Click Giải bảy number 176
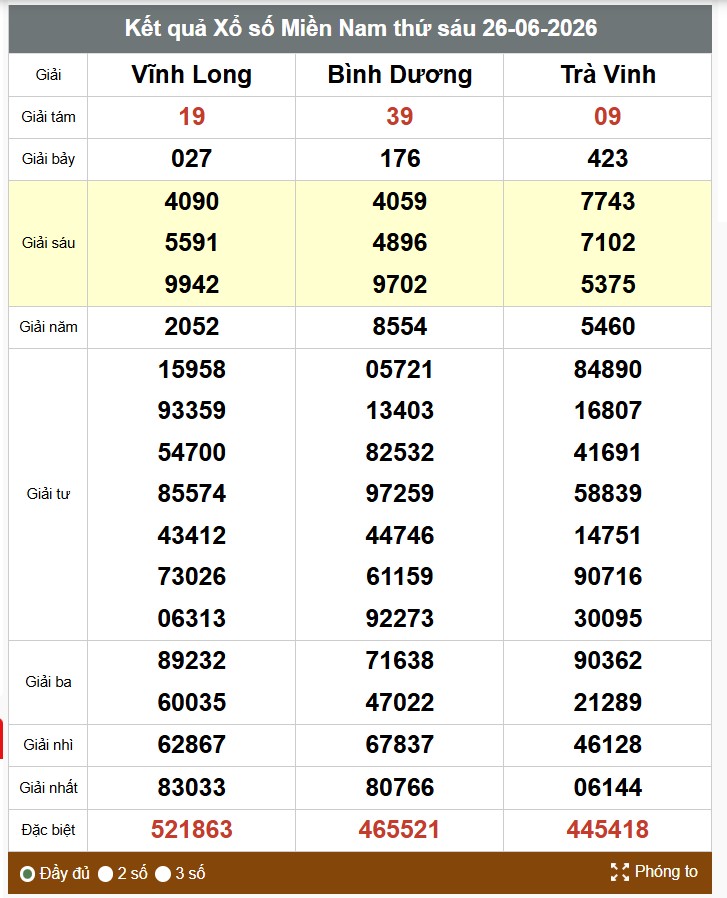Image resolution: width=727 pixels, height=898 pixels. point(399,159)
